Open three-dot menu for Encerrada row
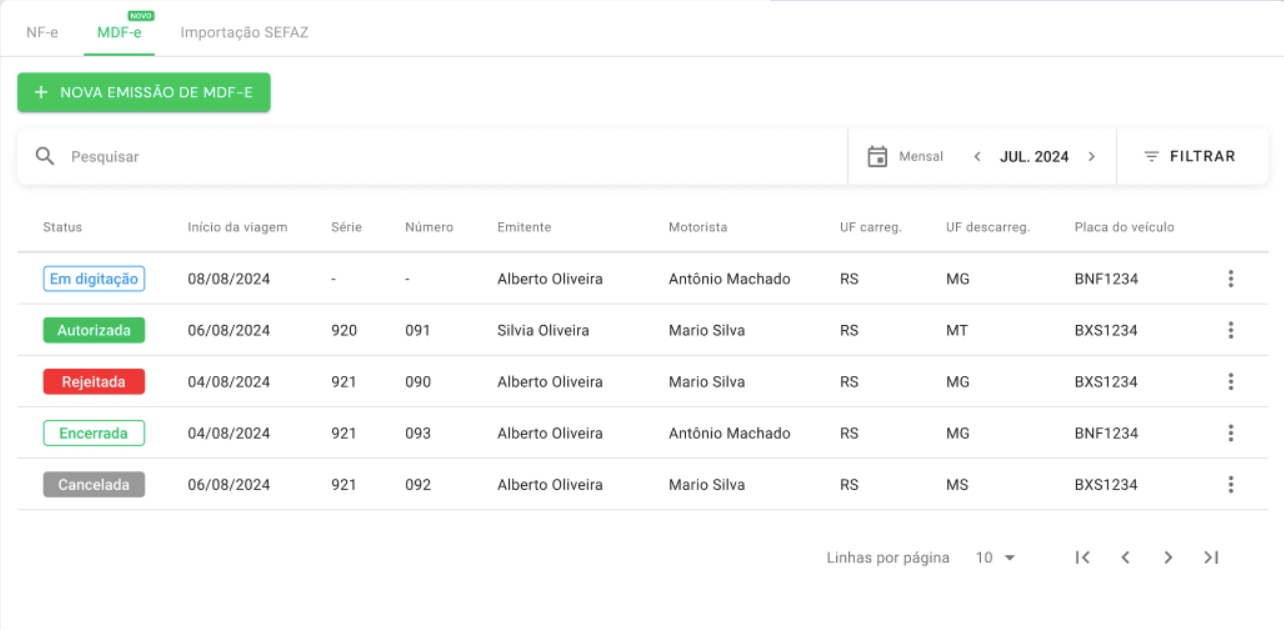1284x630 pixels. click(x=1230, y=433)
